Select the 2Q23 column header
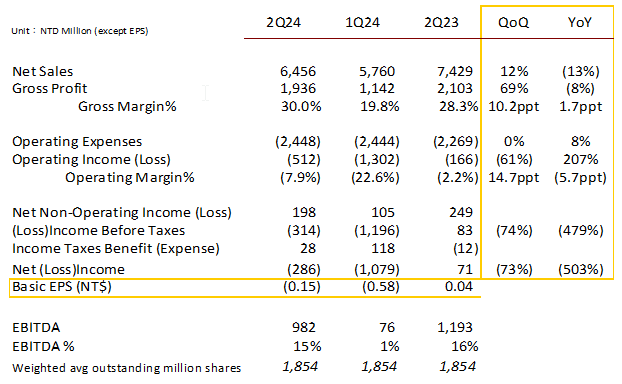 441,22
